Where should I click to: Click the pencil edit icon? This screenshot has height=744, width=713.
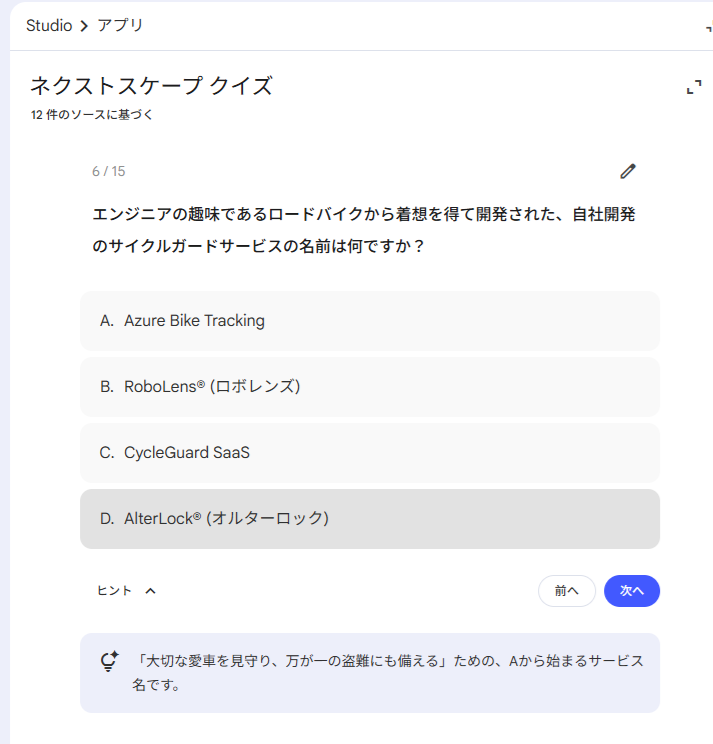(x=628, y=171)
